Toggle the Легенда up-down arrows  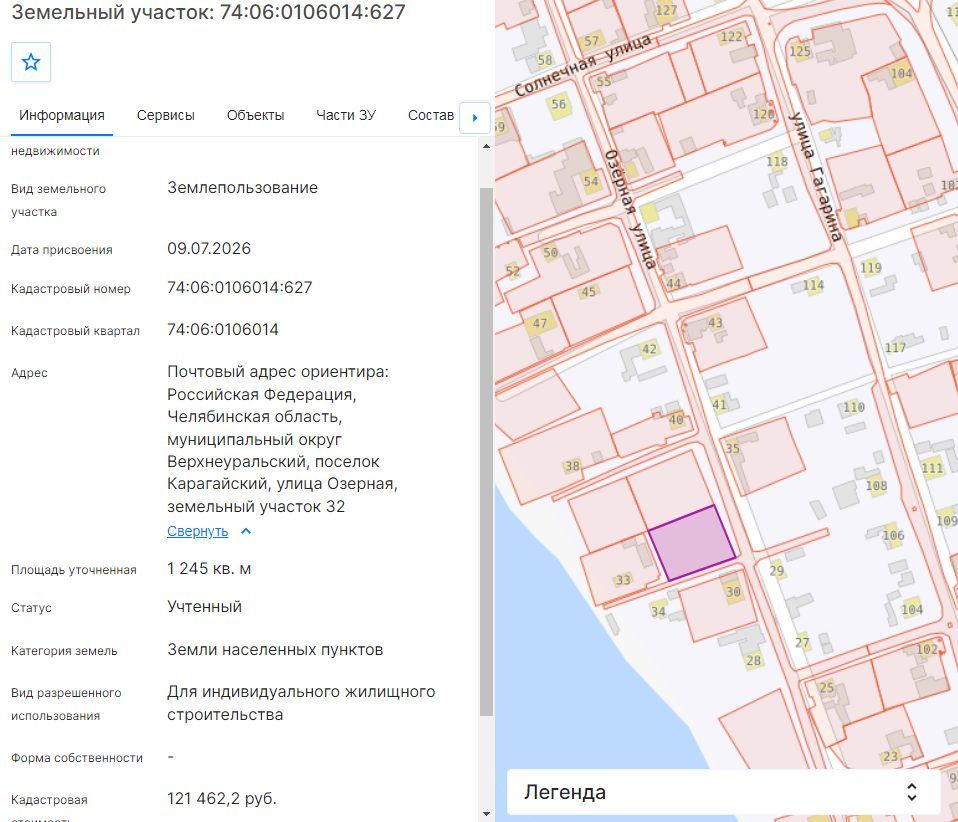tap(912, 792)
